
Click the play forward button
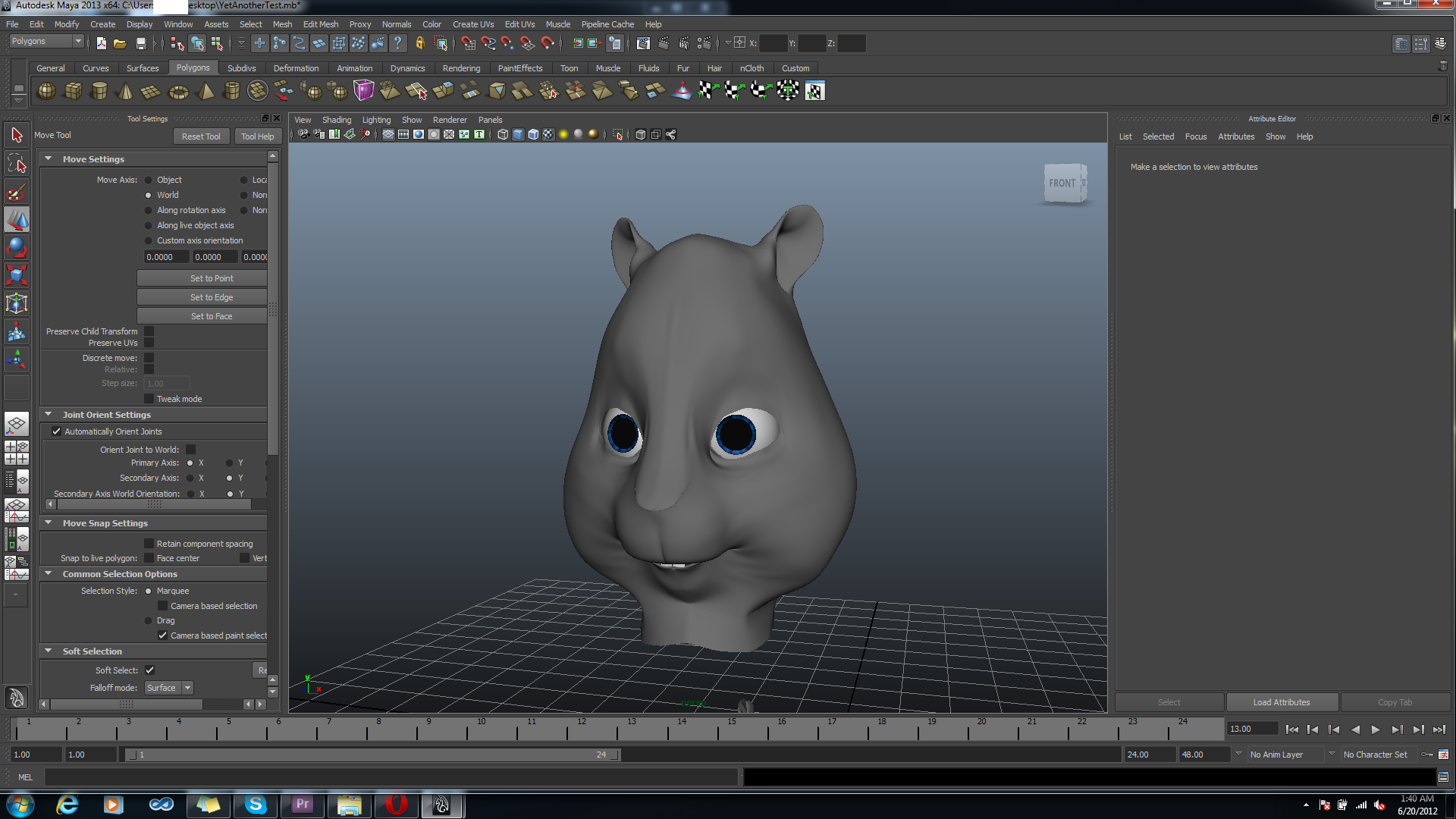tap(1376, 730)
